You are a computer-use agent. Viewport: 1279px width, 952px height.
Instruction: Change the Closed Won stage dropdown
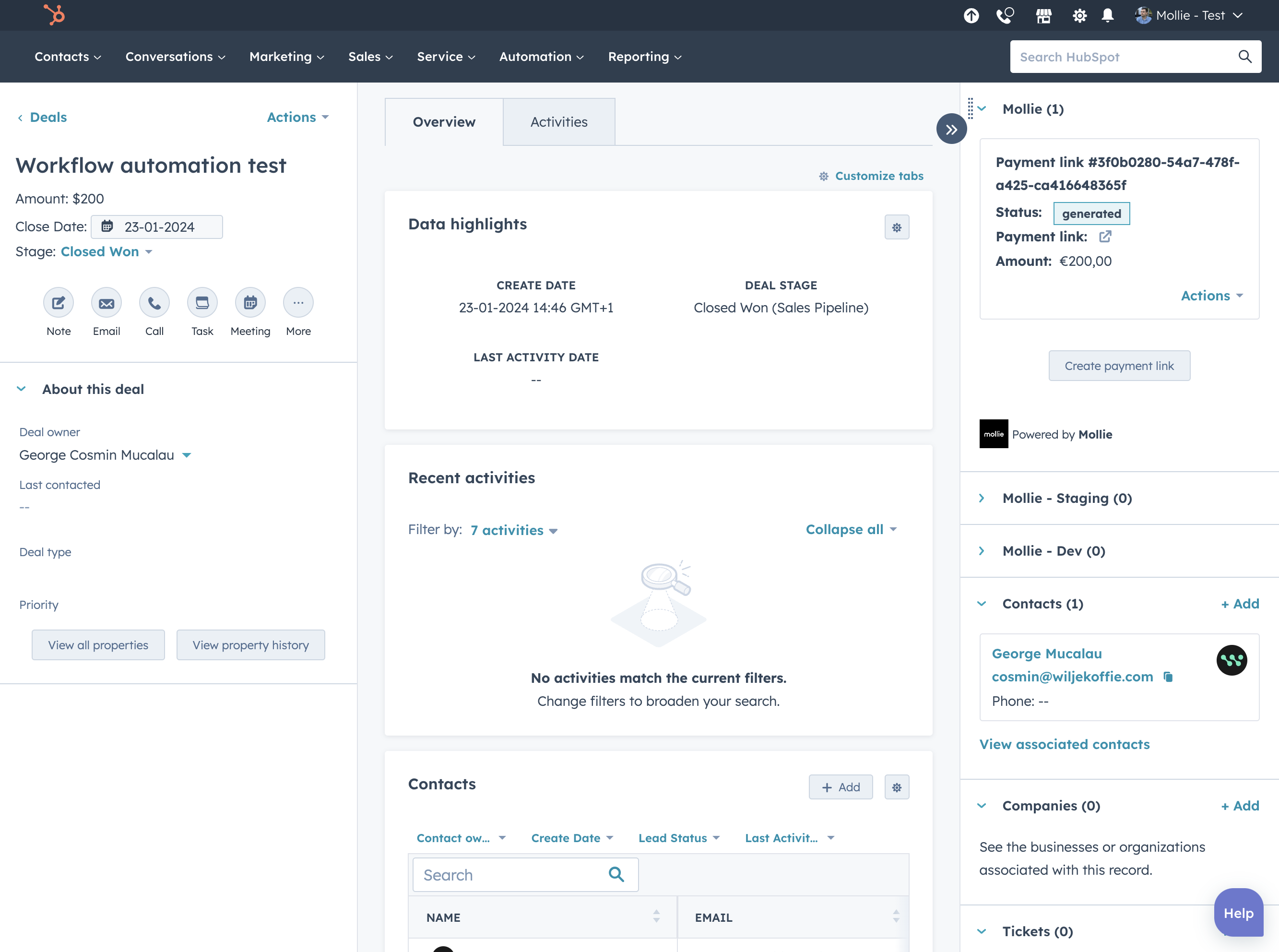pos(107,251)
